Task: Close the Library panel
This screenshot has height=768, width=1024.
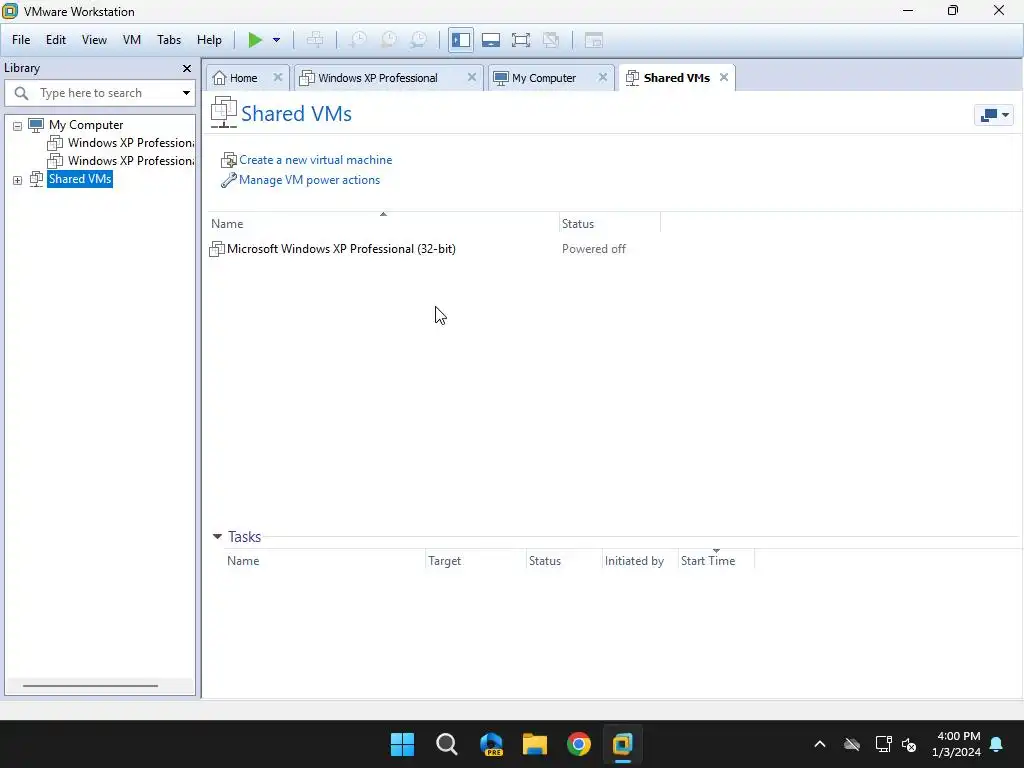Action: click(x=187, y=69)
